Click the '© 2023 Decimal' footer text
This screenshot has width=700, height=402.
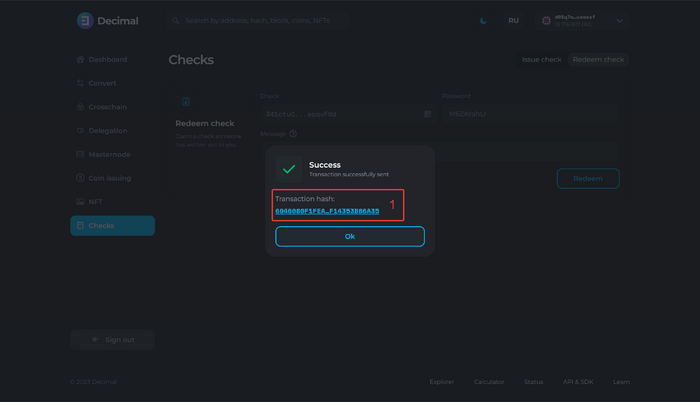[x=93, y=382]
